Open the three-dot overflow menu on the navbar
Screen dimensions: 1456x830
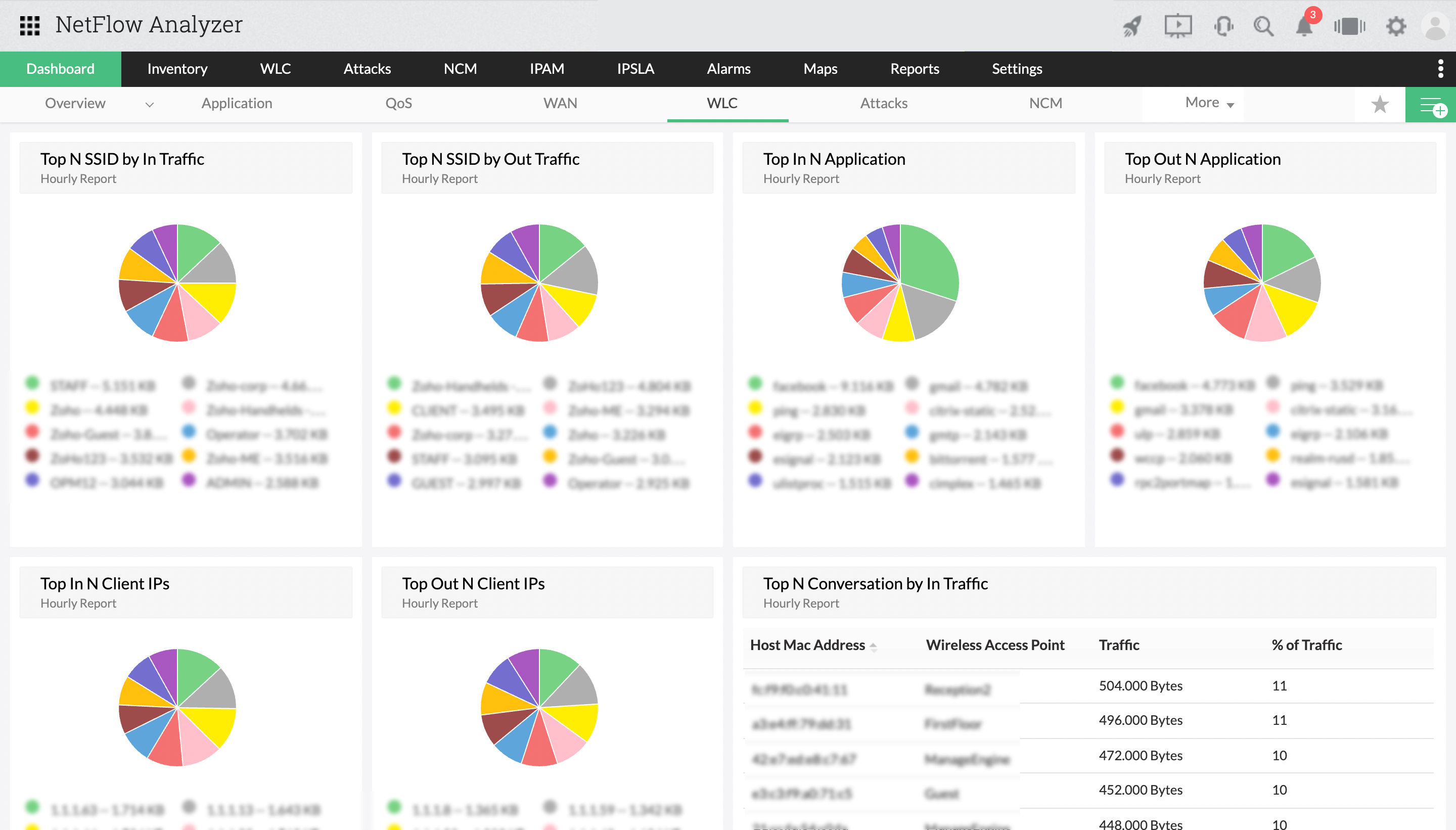click(x=1442, y=68)
